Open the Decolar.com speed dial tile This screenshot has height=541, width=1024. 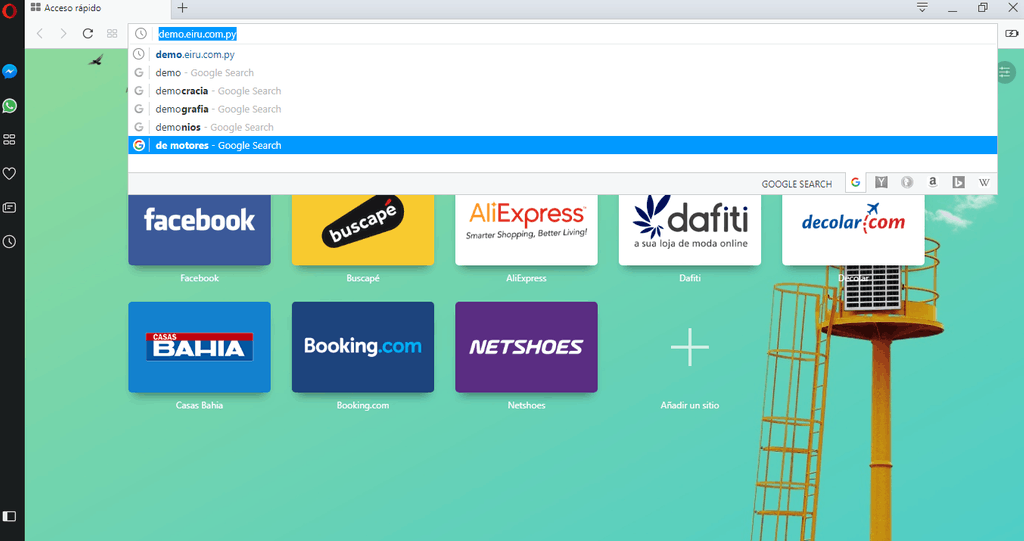(853, 229)
